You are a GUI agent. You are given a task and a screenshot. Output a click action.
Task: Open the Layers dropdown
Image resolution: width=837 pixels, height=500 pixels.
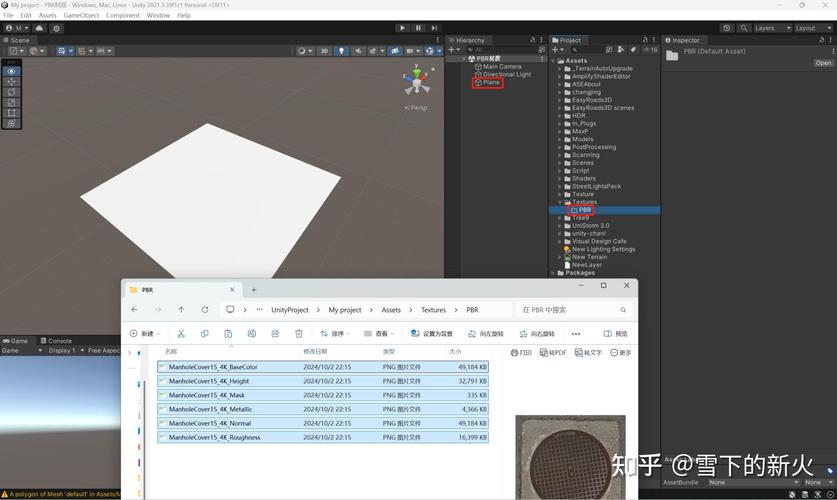click(769, 28)
